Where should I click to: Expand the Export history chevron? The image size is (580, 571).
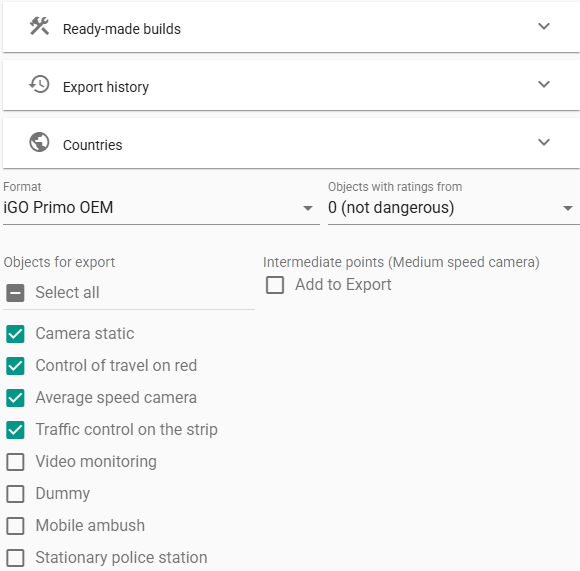tap(543, 84)
